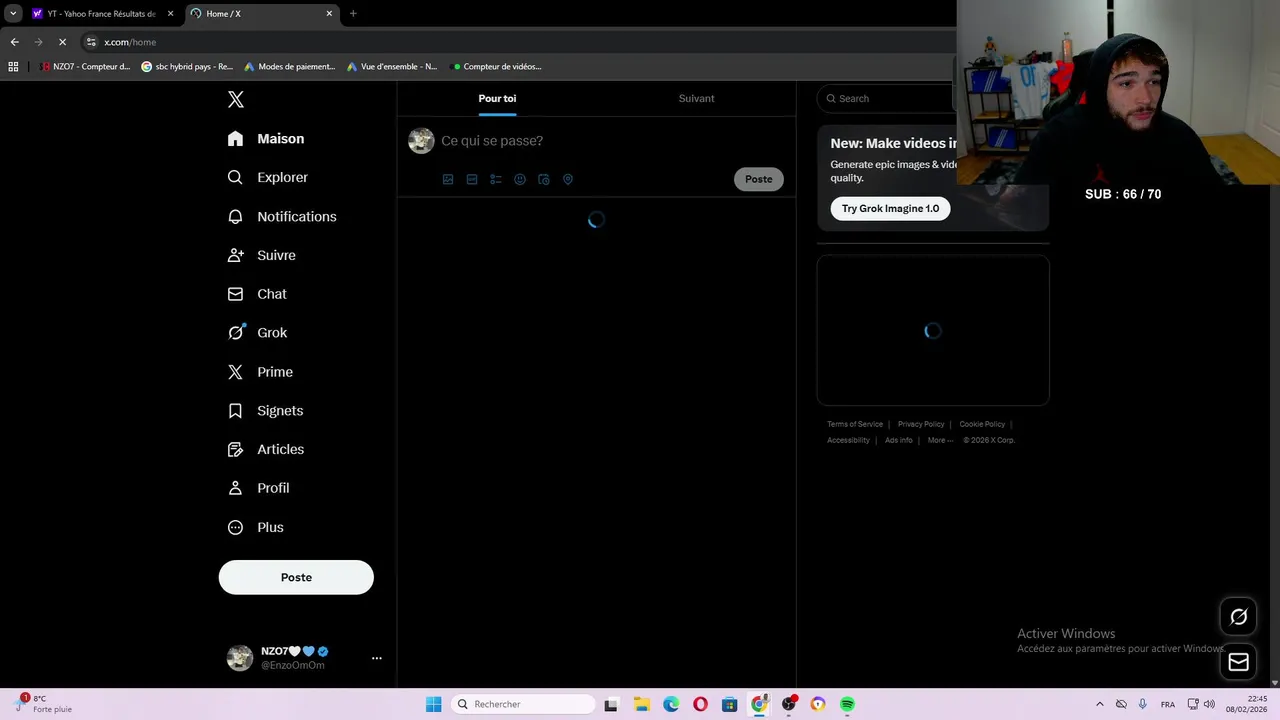Open Articles in the sidebar
This screenshot has width=1280, height=720.
(266, 449)
